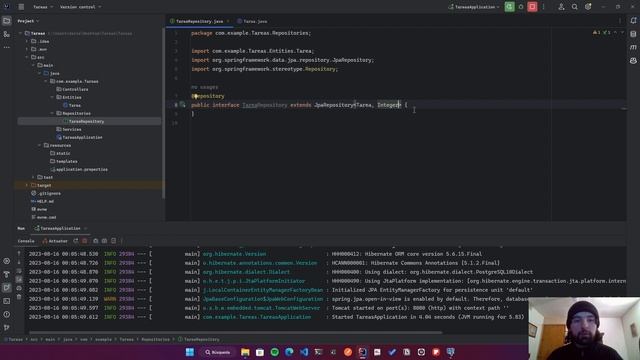
Task: Rerun icon in the Run console toolbar
Action: (x=76, y=241)
